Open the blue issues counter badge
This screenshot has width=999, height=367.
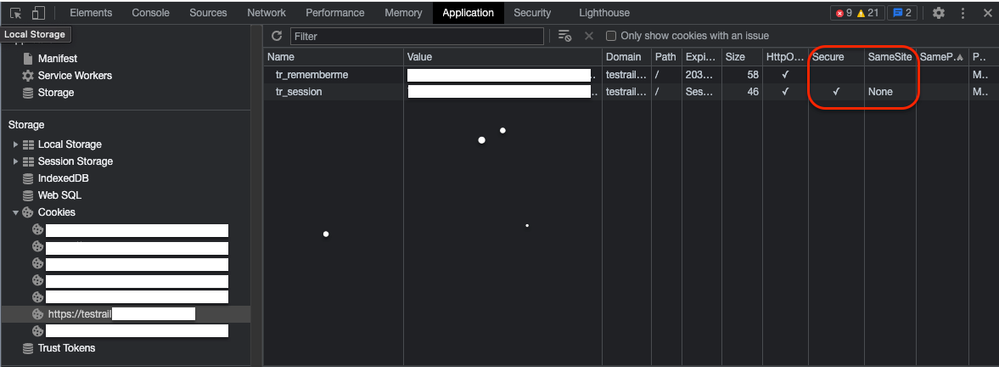coord(902,13)
